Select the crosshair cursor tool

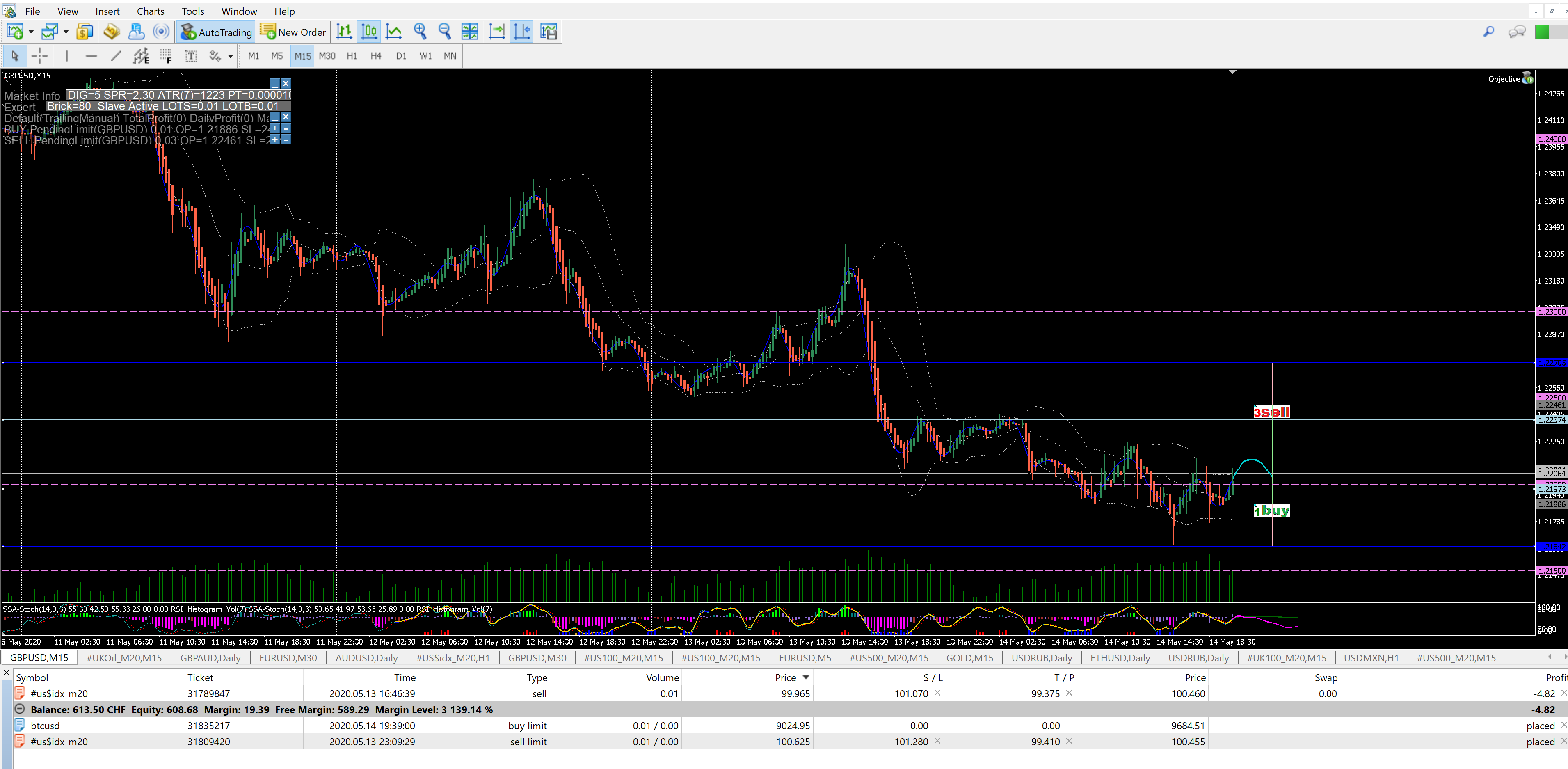[x=39, y=56]
